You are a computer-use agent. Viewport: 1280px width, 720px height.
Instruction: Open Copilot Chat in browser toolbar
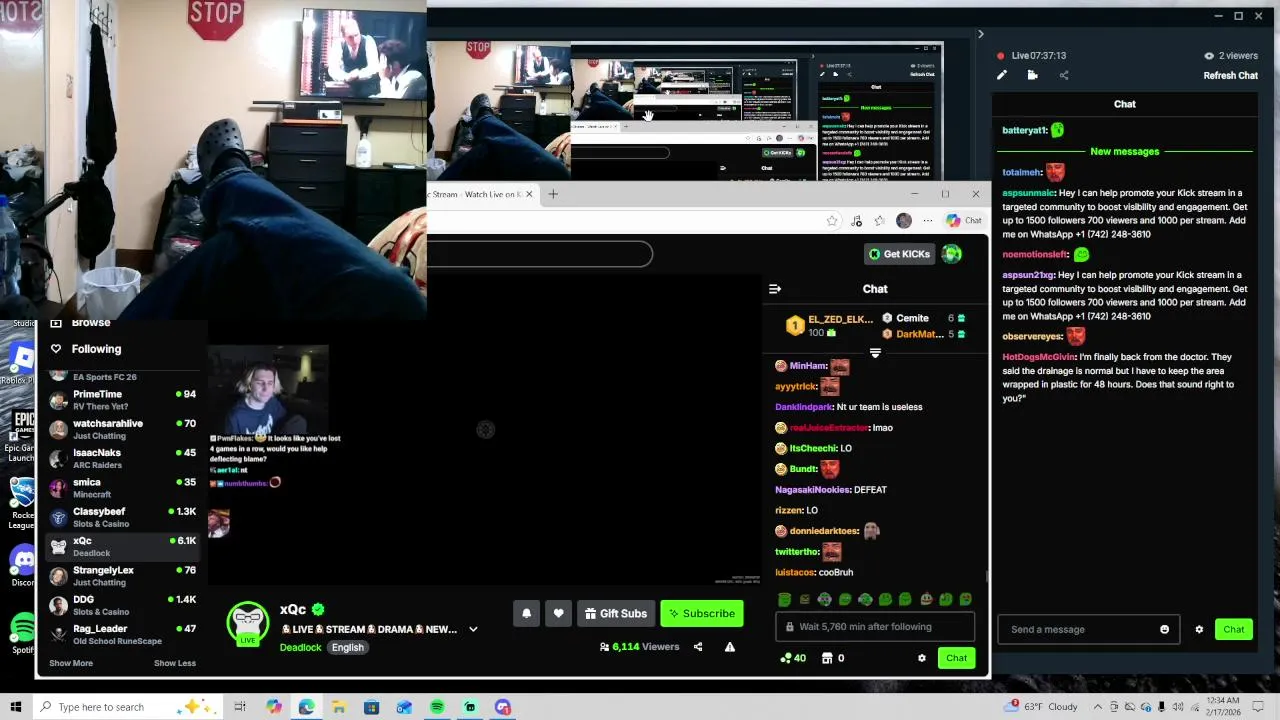964,221
